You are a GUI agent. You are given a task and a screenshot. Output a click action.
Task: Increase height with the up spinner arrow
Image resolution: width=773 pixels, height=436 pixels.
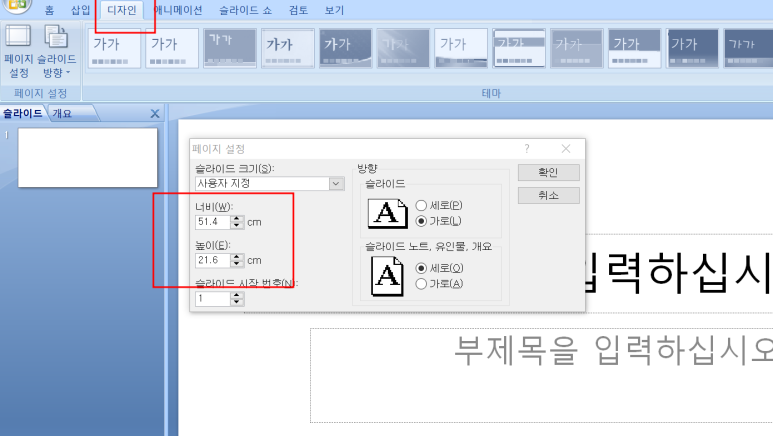237,256
